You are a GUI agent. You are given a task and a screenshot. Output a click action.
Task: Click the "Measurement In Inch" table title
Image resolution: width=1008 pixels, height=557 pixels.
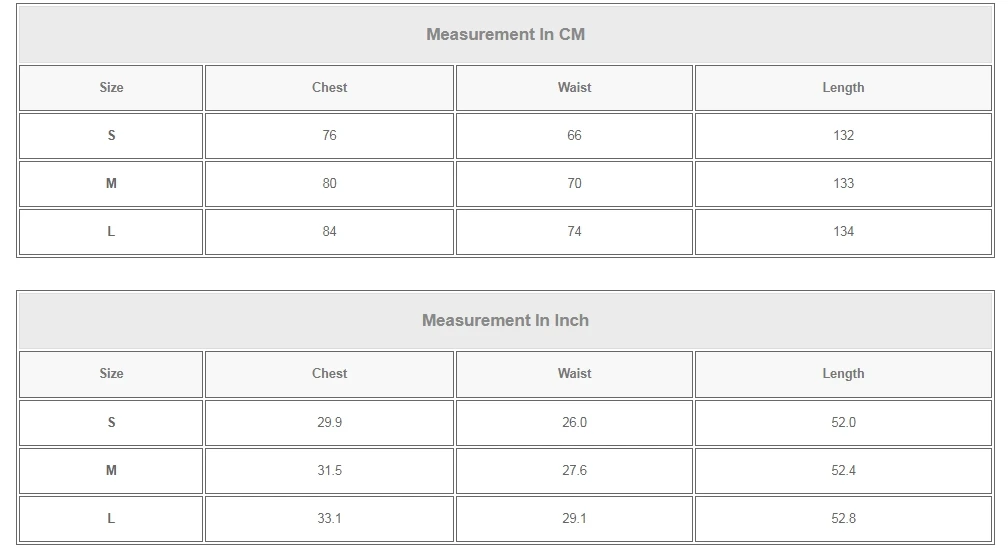point(505,320)
